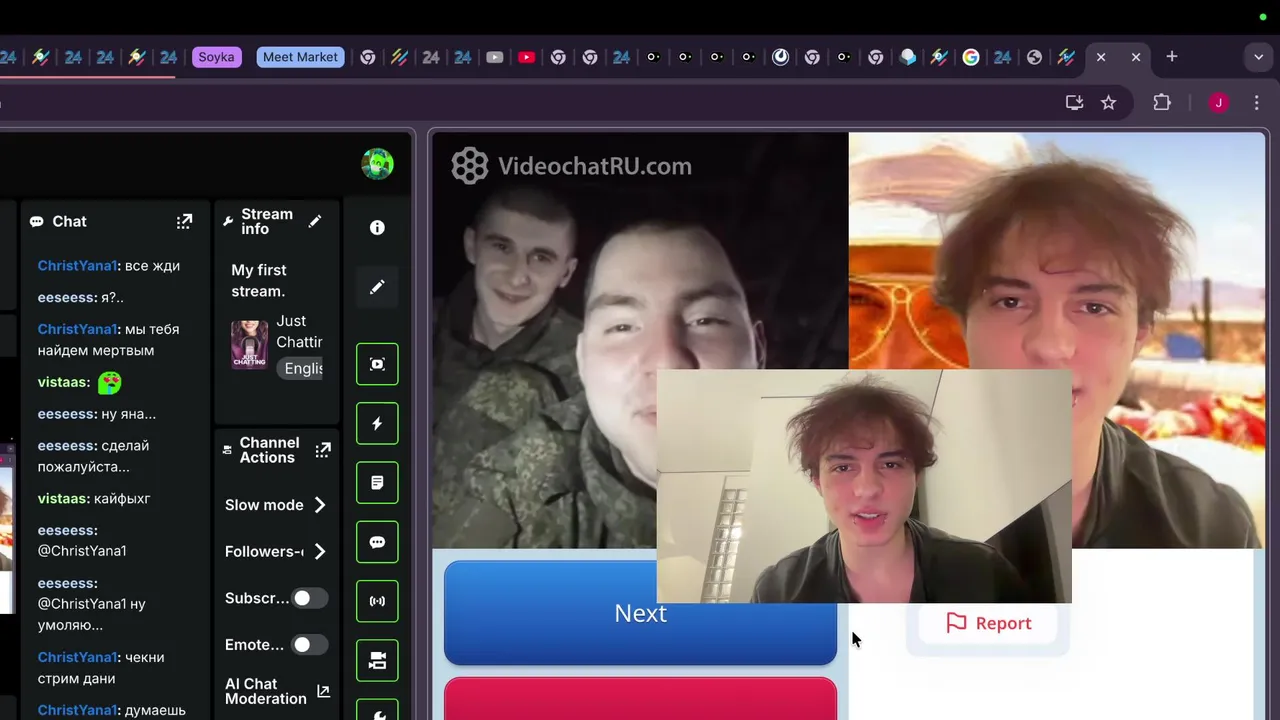Switch to the Google tab
The height and width of the screenshot is (720, 1280).
[x=970, y=57]
